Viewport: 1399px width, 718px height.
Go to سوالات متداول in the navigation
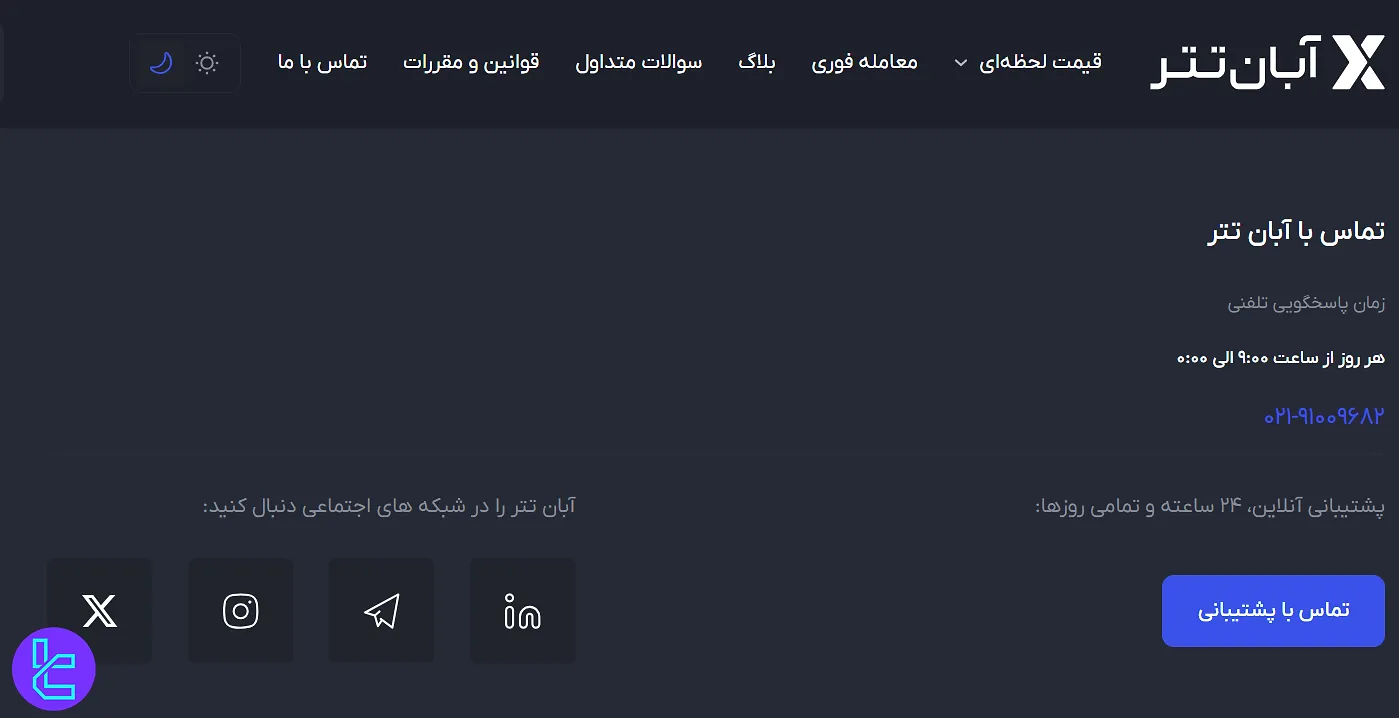click(639, 62)
